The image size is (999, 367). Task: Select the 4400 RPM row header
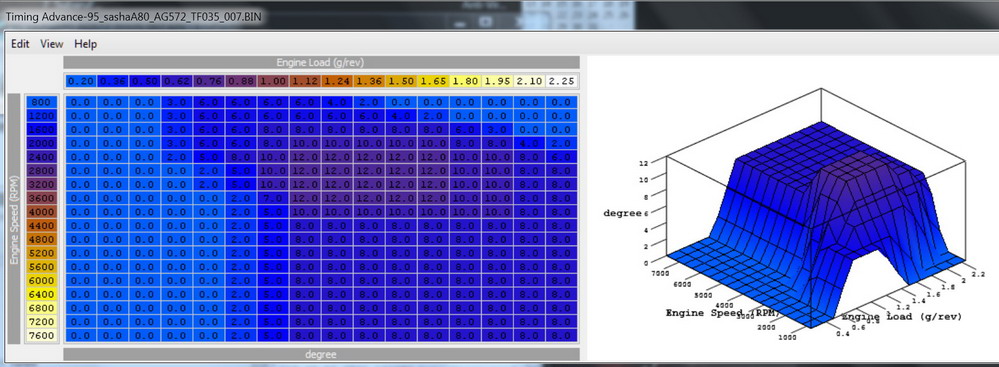pos(41,226)
